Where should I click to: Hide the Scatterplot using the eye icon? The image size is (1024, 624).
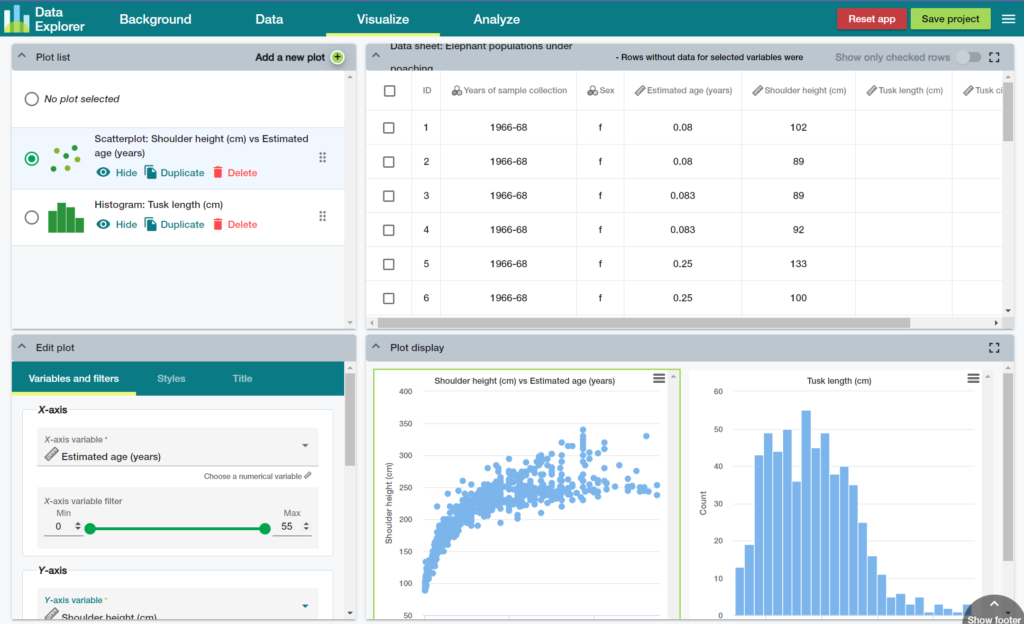(x=117, y=173)
